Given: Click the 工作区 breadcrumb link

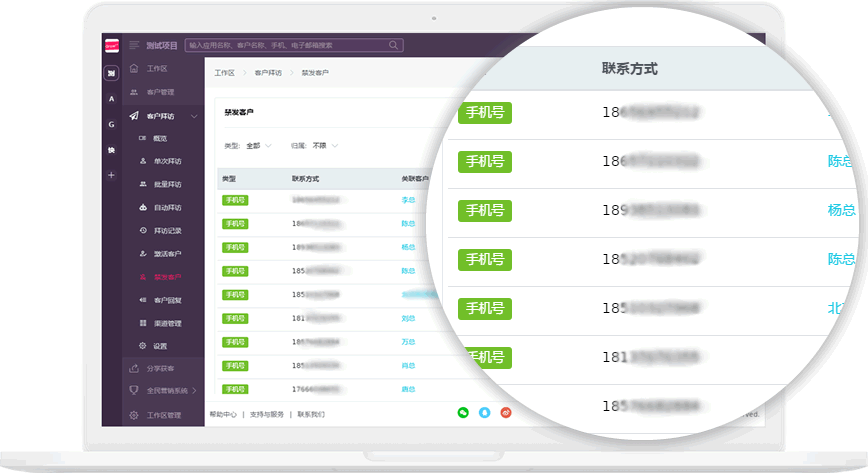Looking at the screenshot, I should [224, 73].
